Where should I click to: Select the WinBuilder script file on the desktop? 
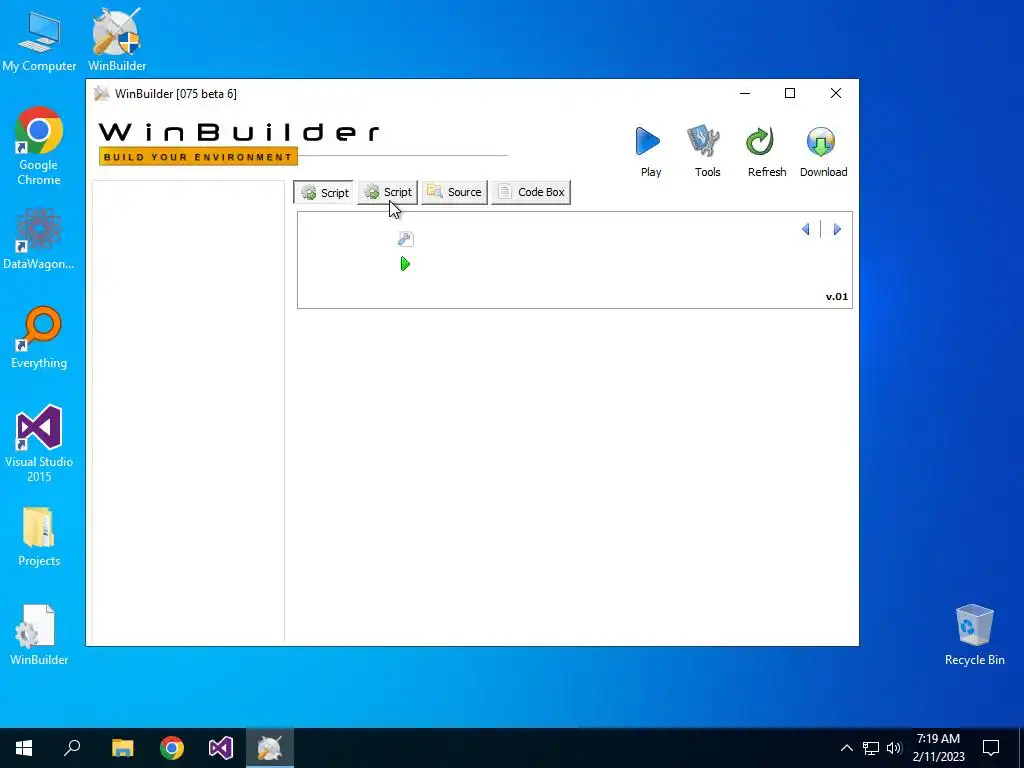click(39, 635)
